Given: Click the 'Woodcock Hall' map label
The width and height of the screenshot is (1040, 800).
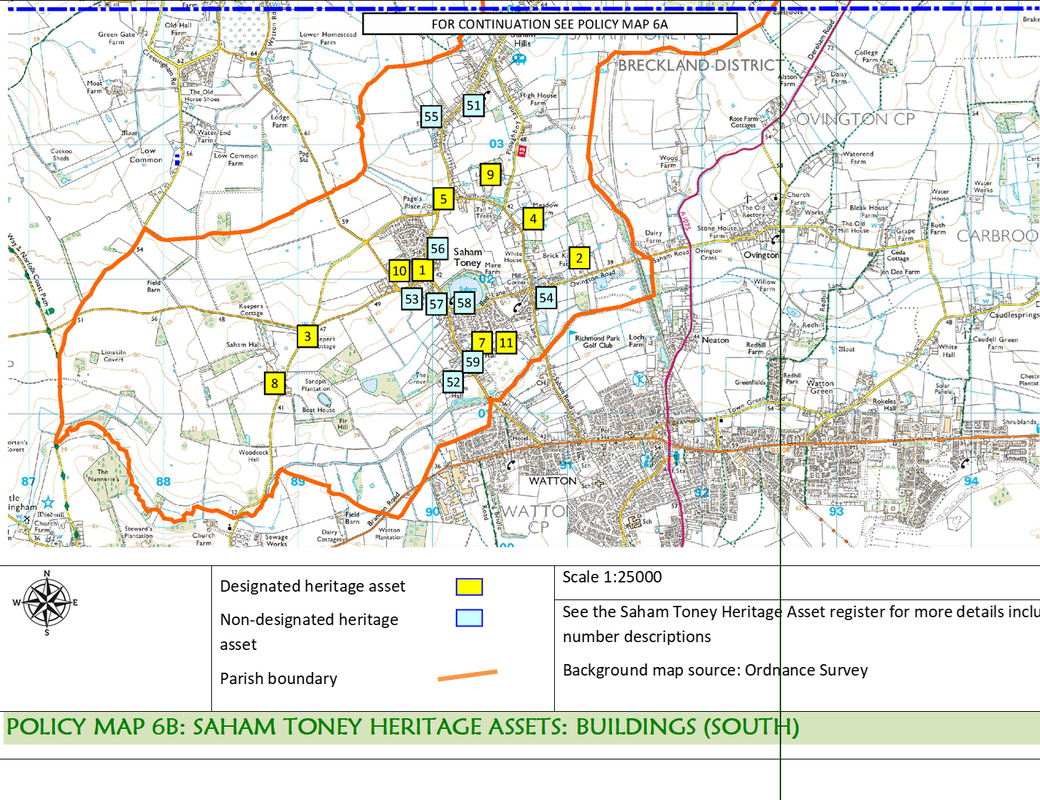Looking at the screenshot, I should click(254, 456).
